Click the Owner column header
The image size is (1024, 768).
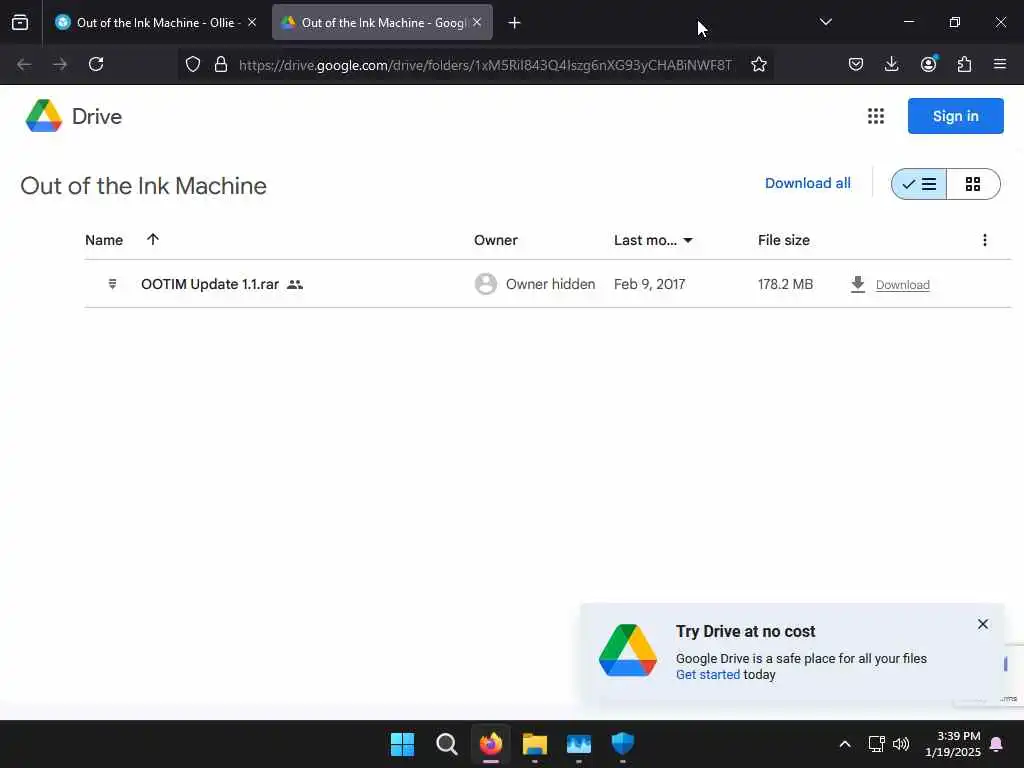point(496,240)
